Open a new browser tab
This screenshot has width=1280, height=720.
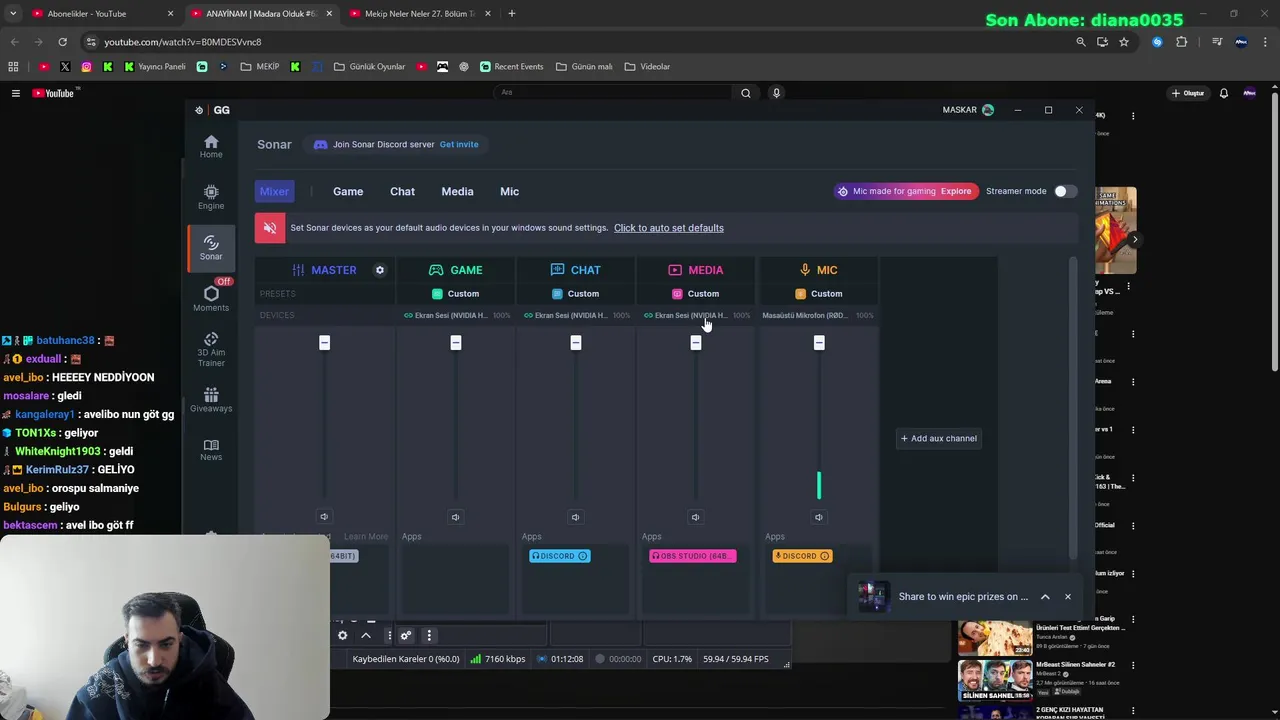pos(511,14)
